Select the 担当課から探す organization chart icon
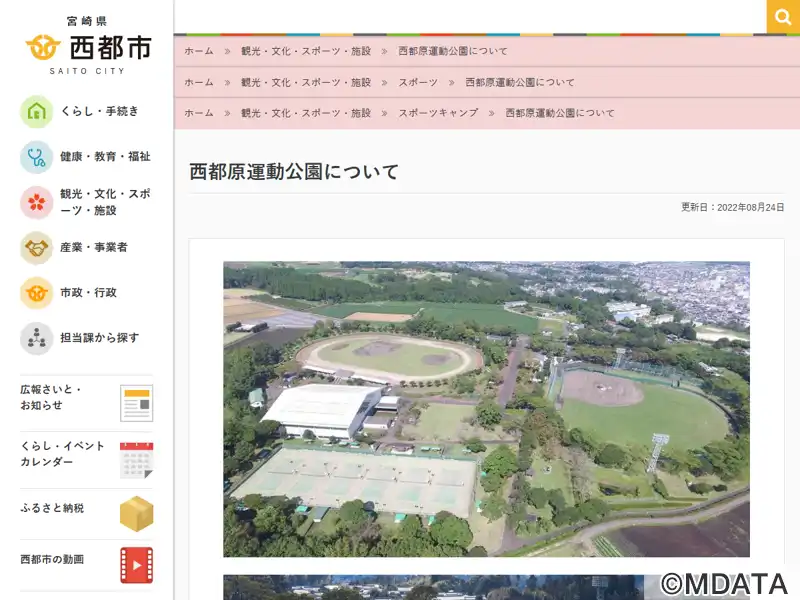This screenshot has height=600, width=800. [x=37, y=338]
